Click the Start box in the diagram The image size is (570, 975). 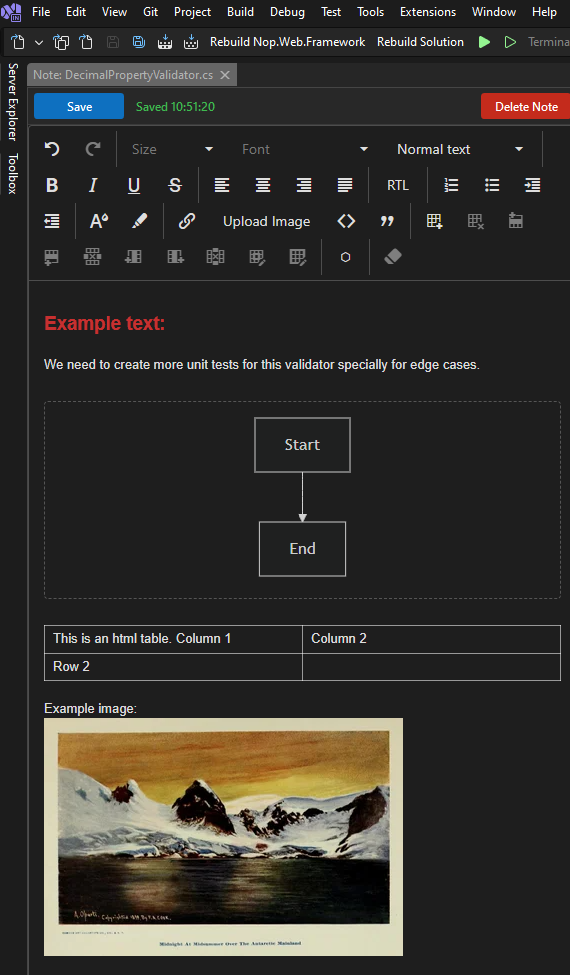pos(302,445)
